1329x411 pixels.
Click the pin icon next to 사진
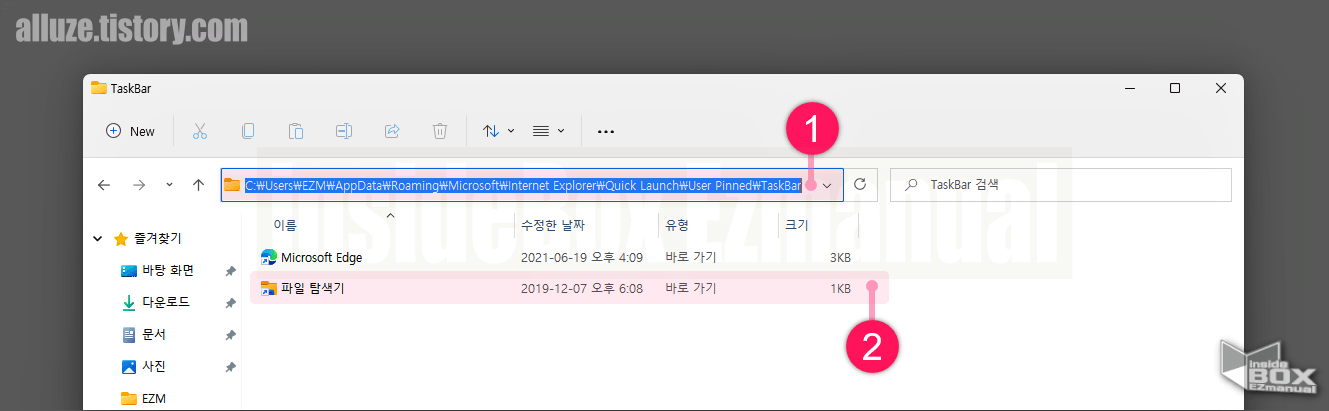coord(230,366)
